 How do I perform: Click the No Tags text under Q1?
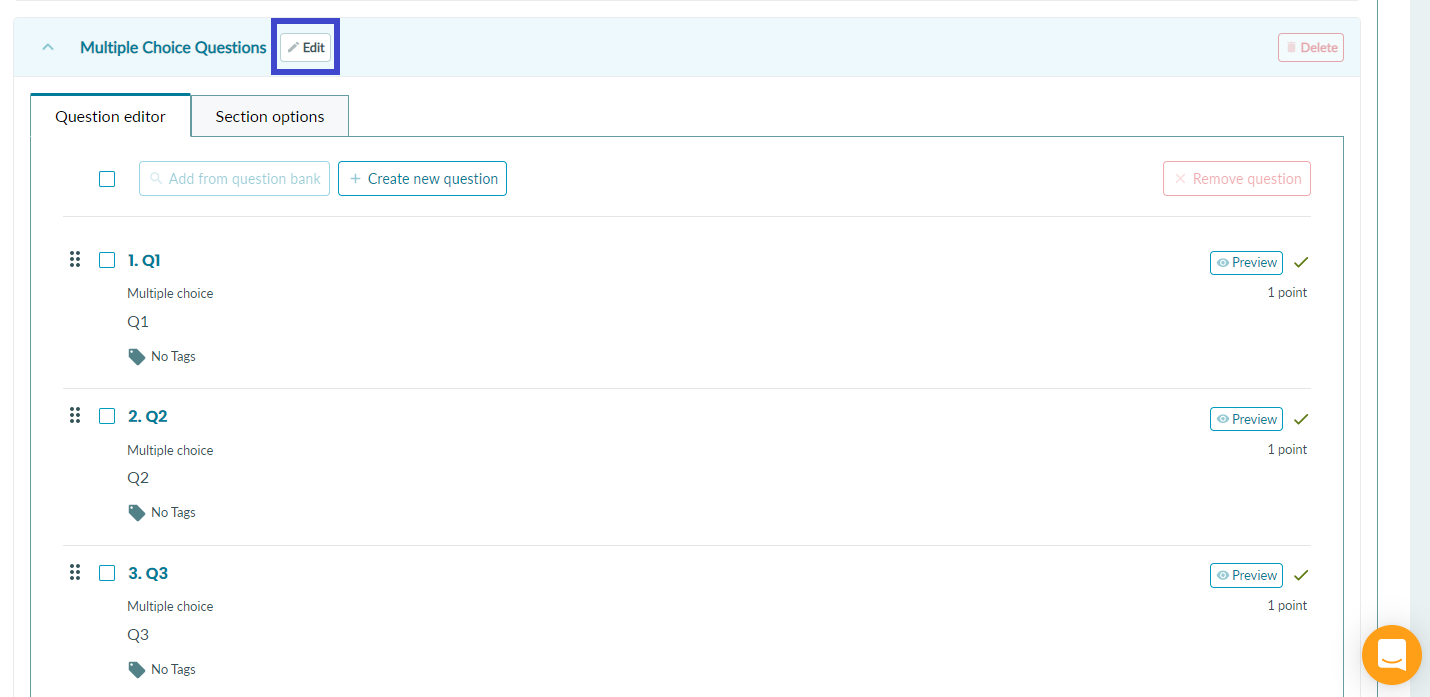pos(173,356)
